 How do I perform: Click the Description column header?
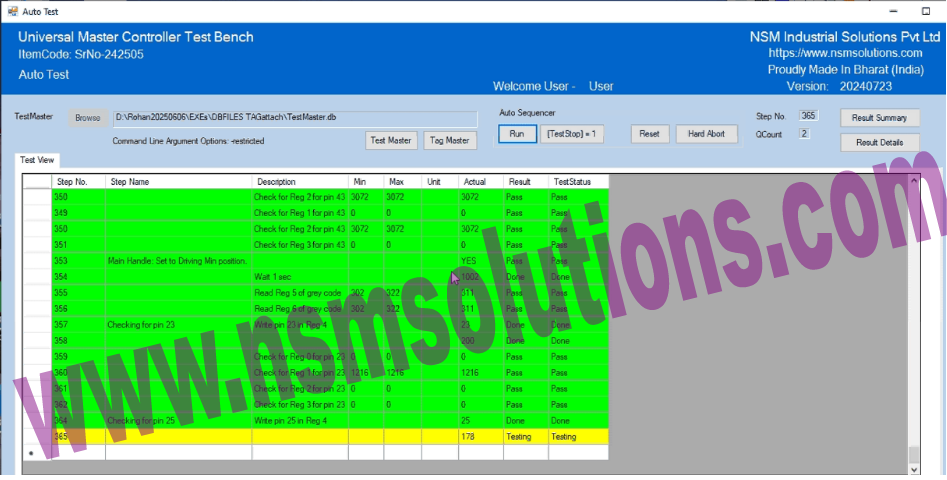point(300,182)
